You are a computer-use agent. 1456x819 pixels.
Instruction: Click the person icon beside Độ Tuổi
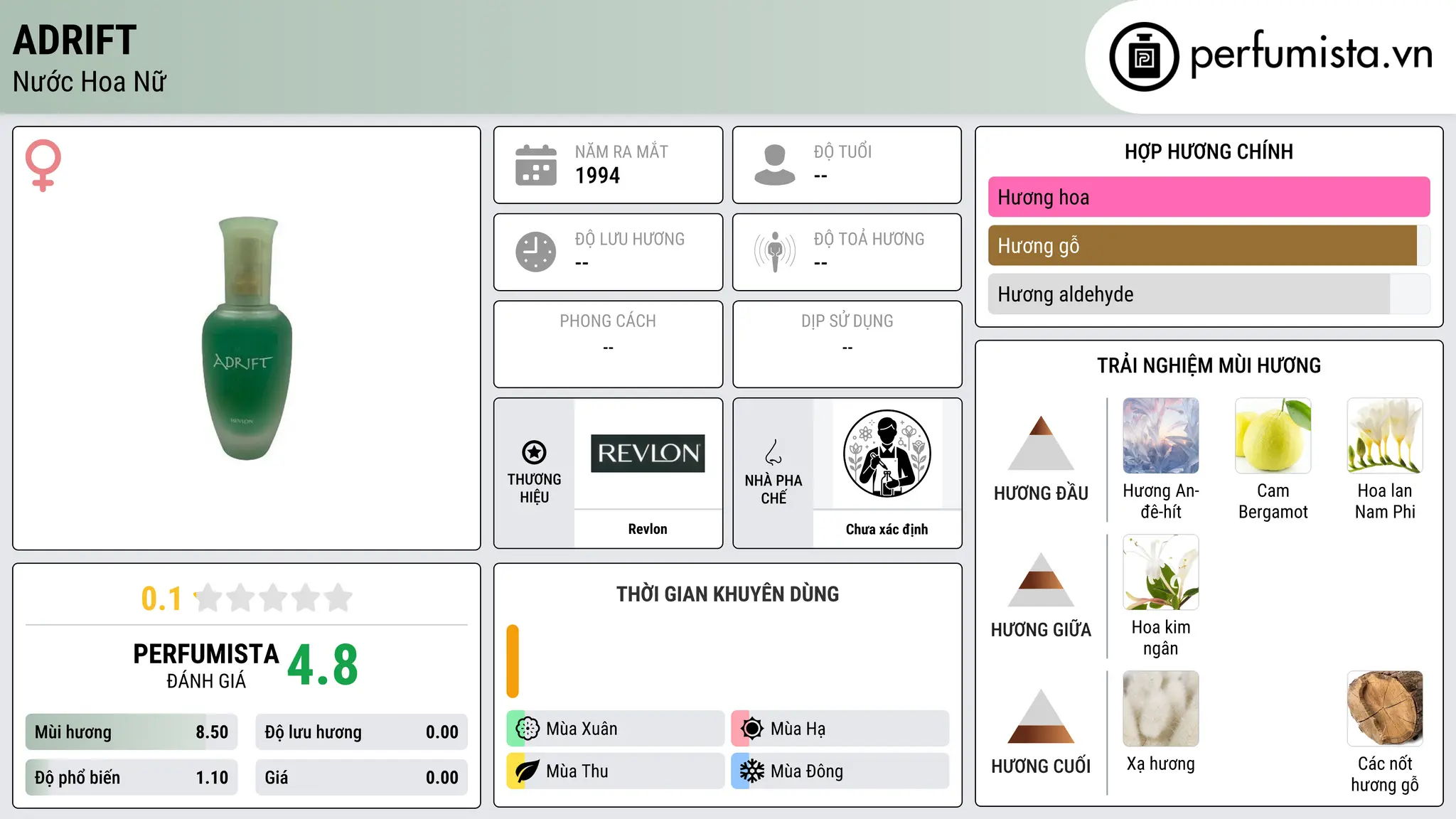[775, 165]
